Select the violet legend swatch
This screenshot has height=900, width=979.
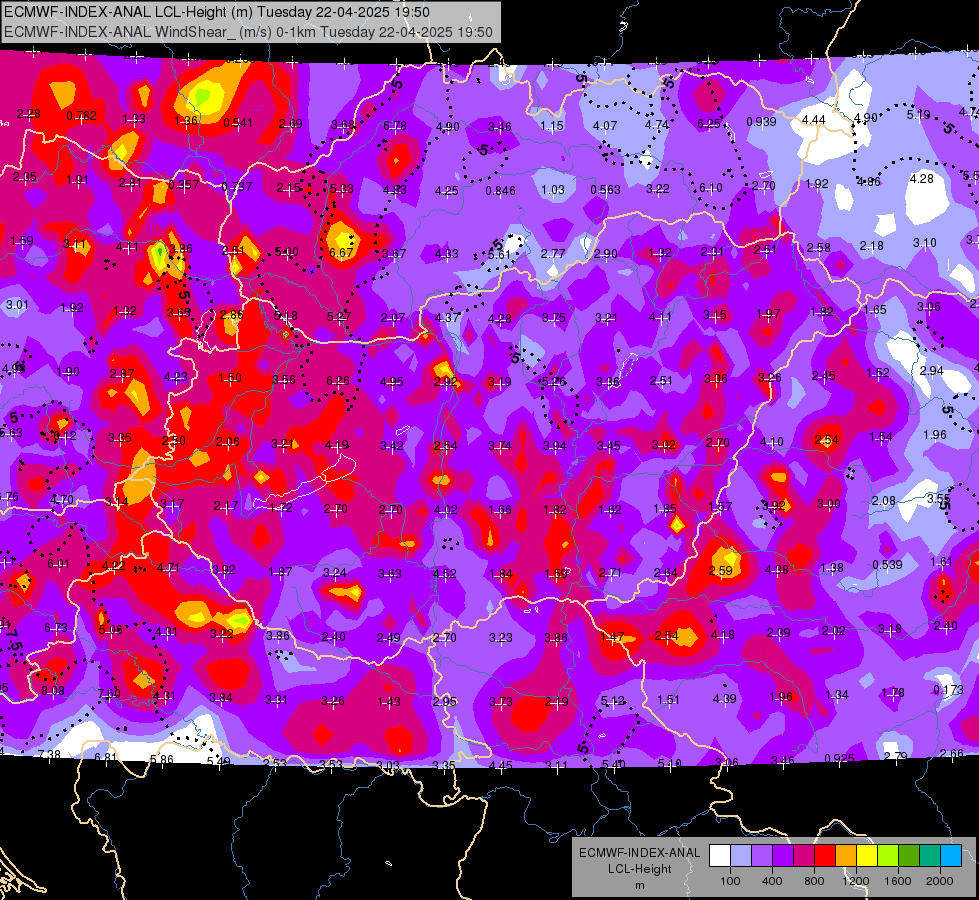(782, 856)
